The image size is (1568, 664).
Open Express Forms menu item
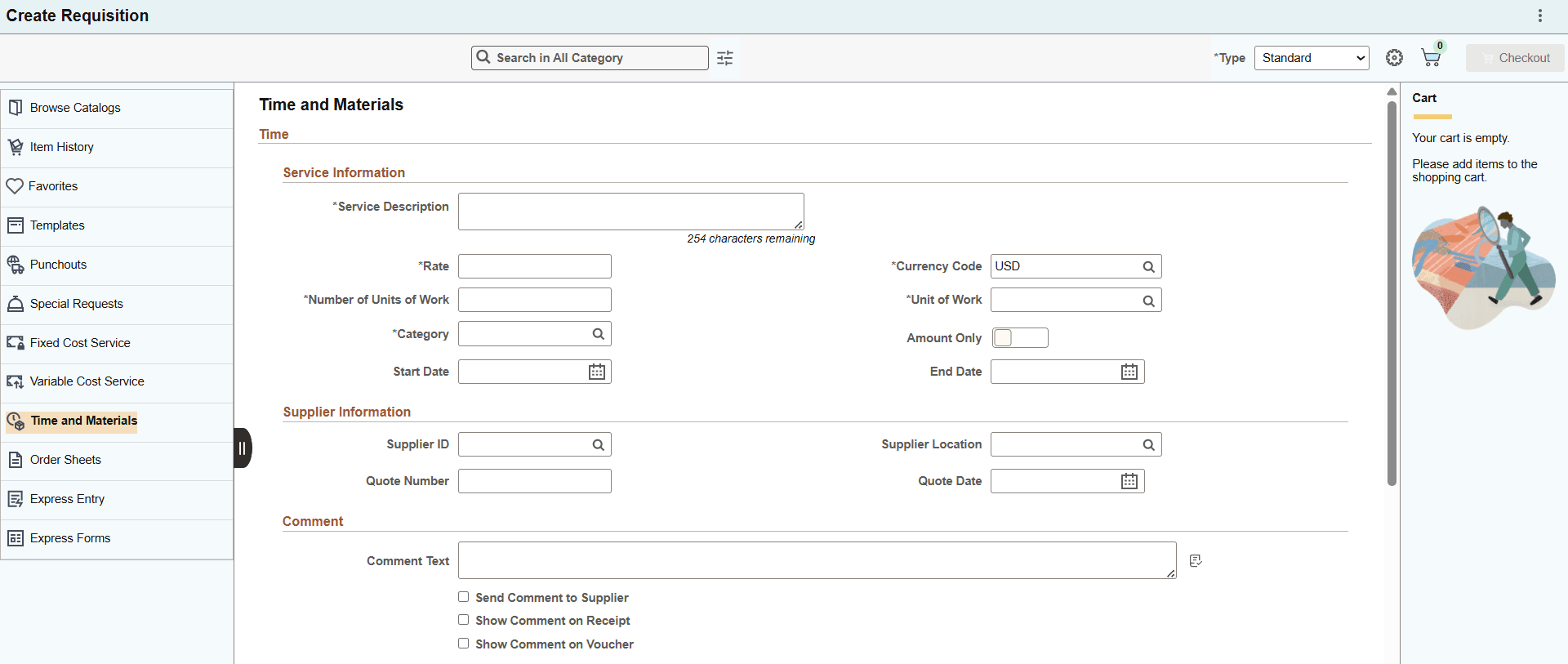tap(117, 538)
